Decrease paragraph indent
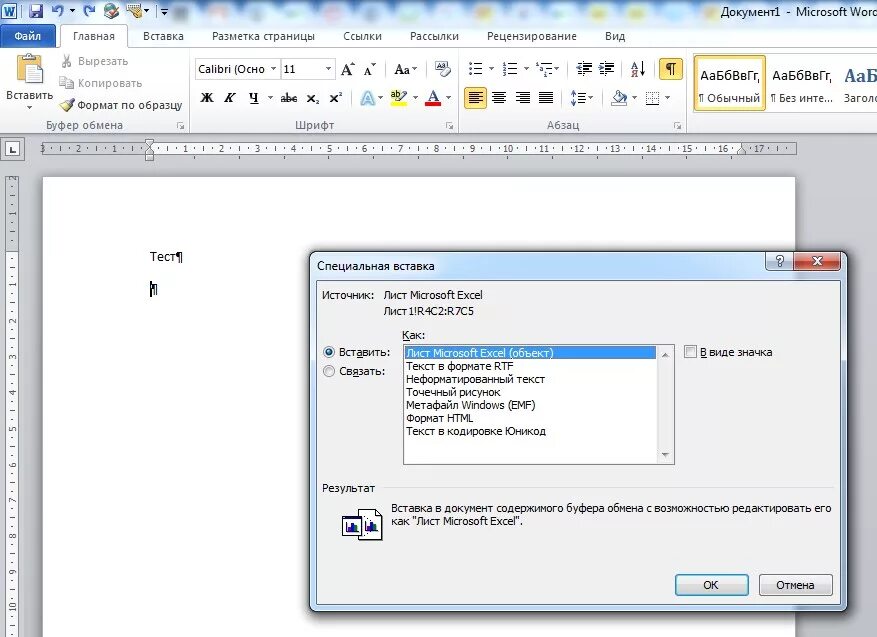This screenshot has height=637, width=877. click(x=584, y=69)
